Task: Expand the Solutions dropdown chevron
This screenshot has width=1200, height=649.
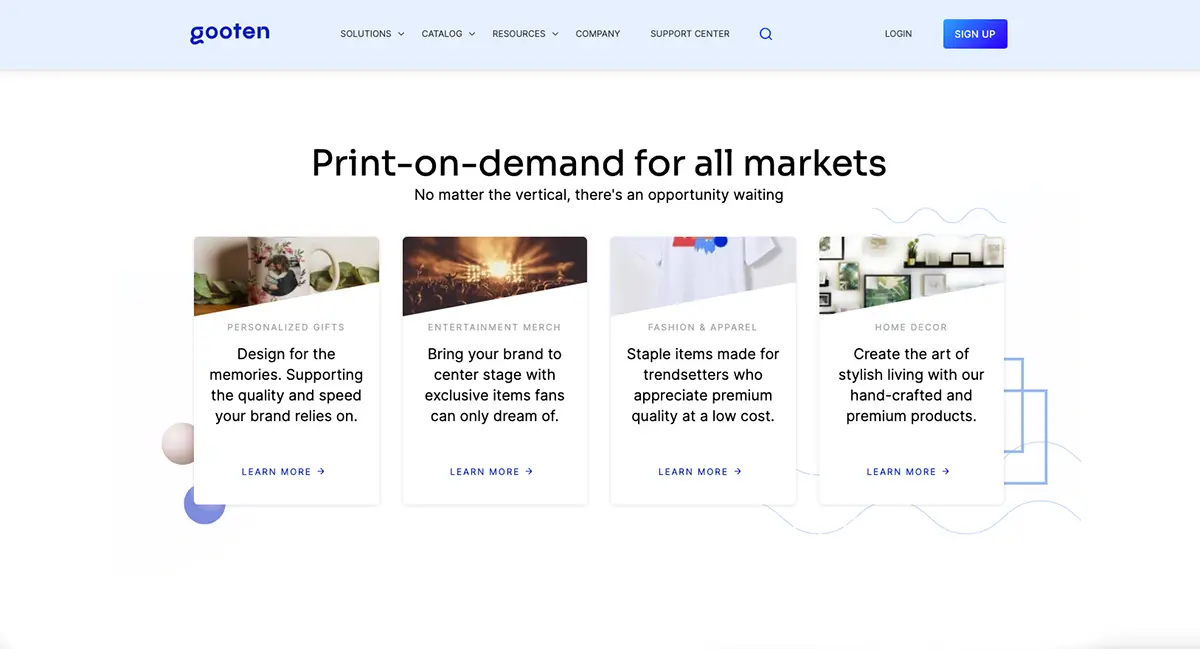Action: pyautogui.click(x=401, y=34)
